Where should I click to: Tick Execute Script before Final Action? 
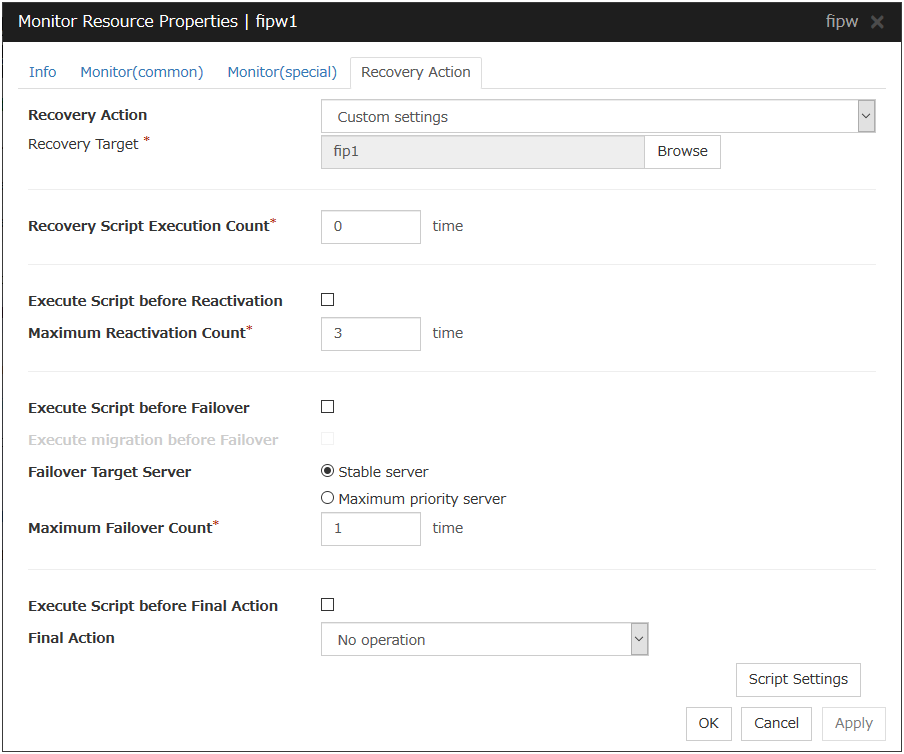point(327,605)
